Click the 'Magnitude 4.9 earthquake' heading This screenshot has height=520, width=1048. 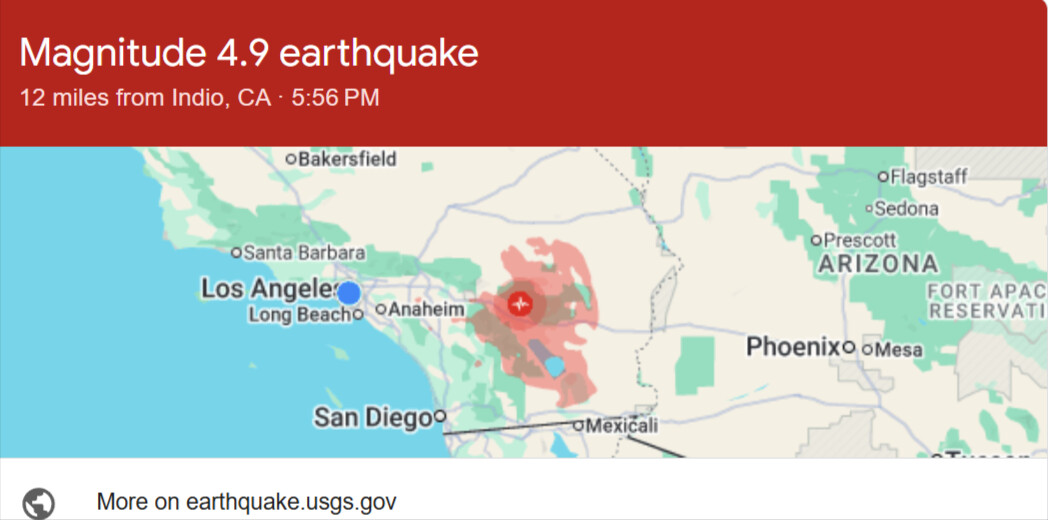click(249, 53)
